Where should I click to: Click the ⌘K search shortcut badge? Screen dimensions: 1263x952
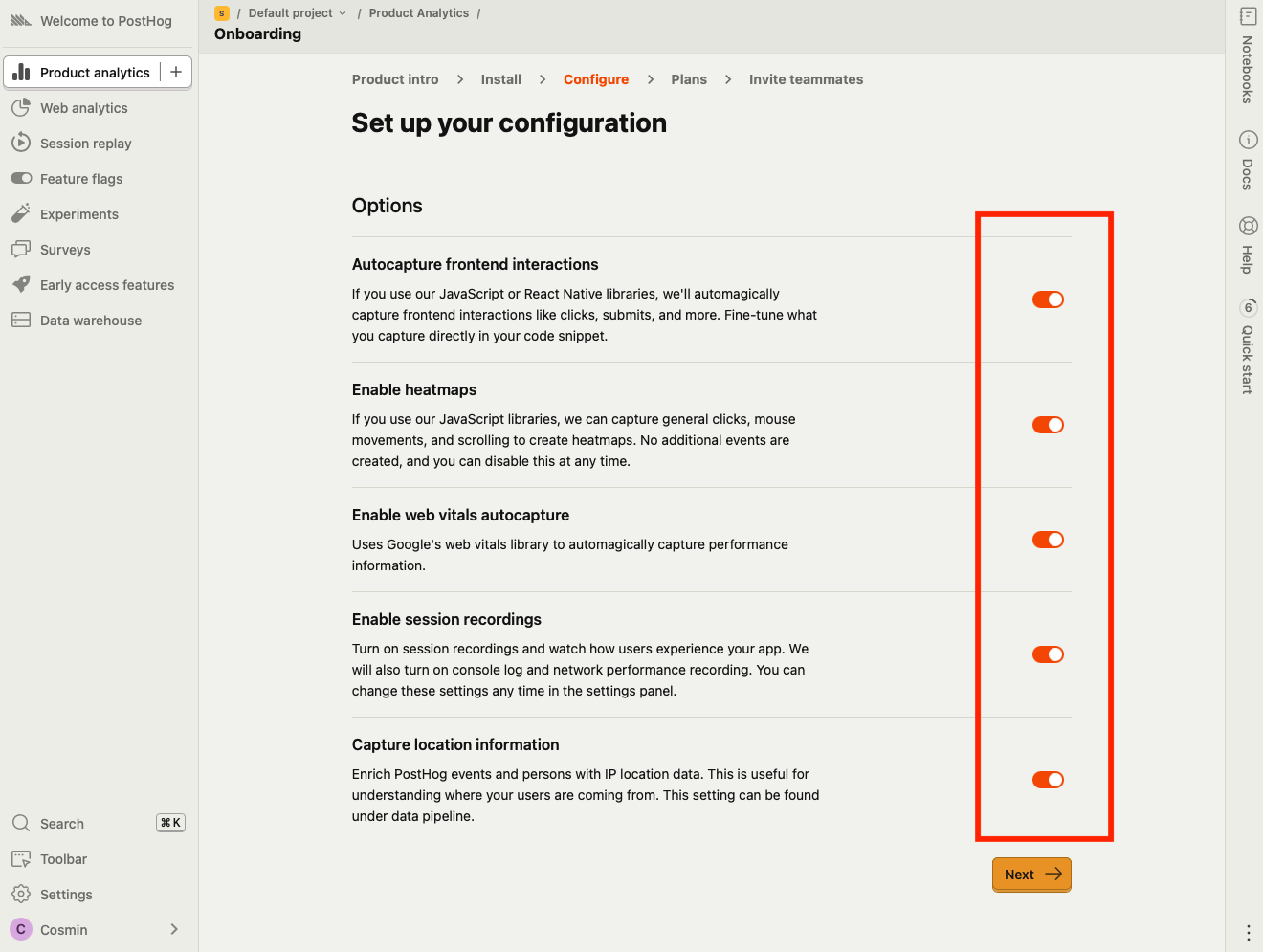coord(170,823)
